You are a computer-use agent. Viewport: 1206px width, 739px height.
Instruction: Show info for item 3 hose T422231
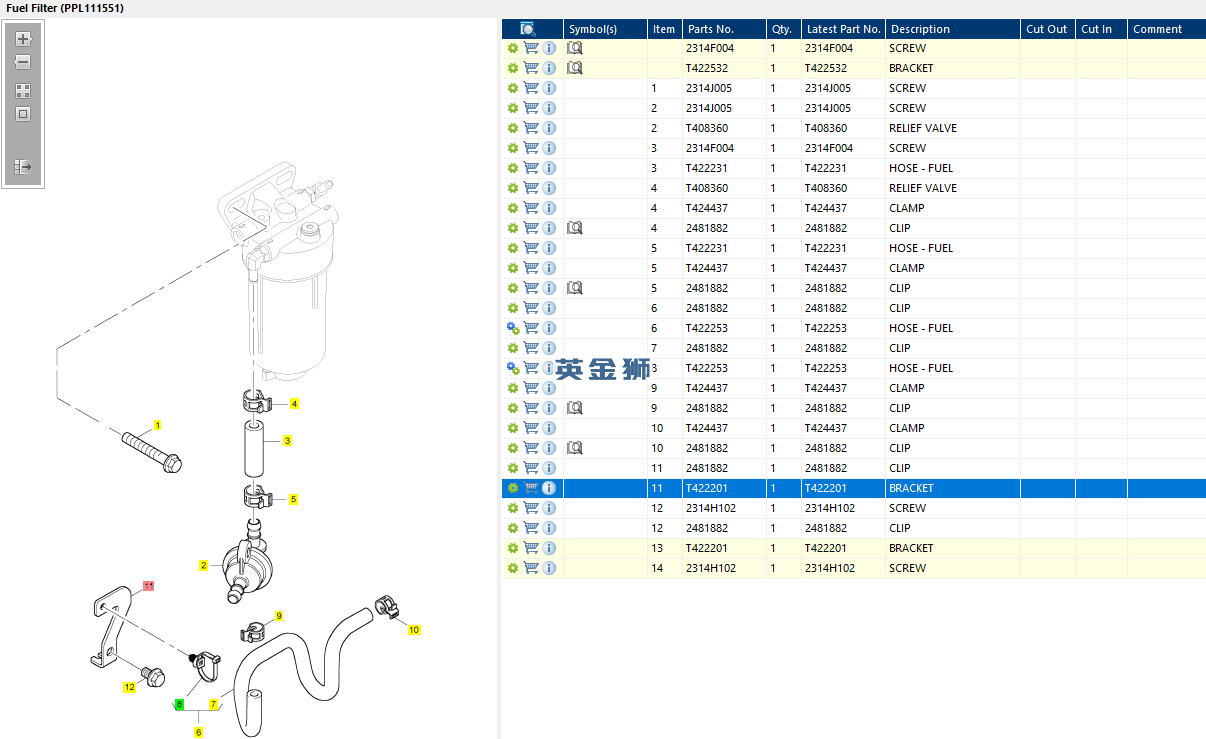(549, 168)
